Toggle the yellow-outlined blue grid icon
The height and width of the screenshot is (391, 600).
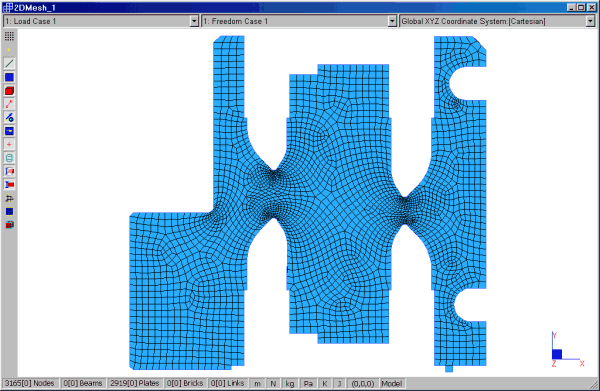point(9,212)
